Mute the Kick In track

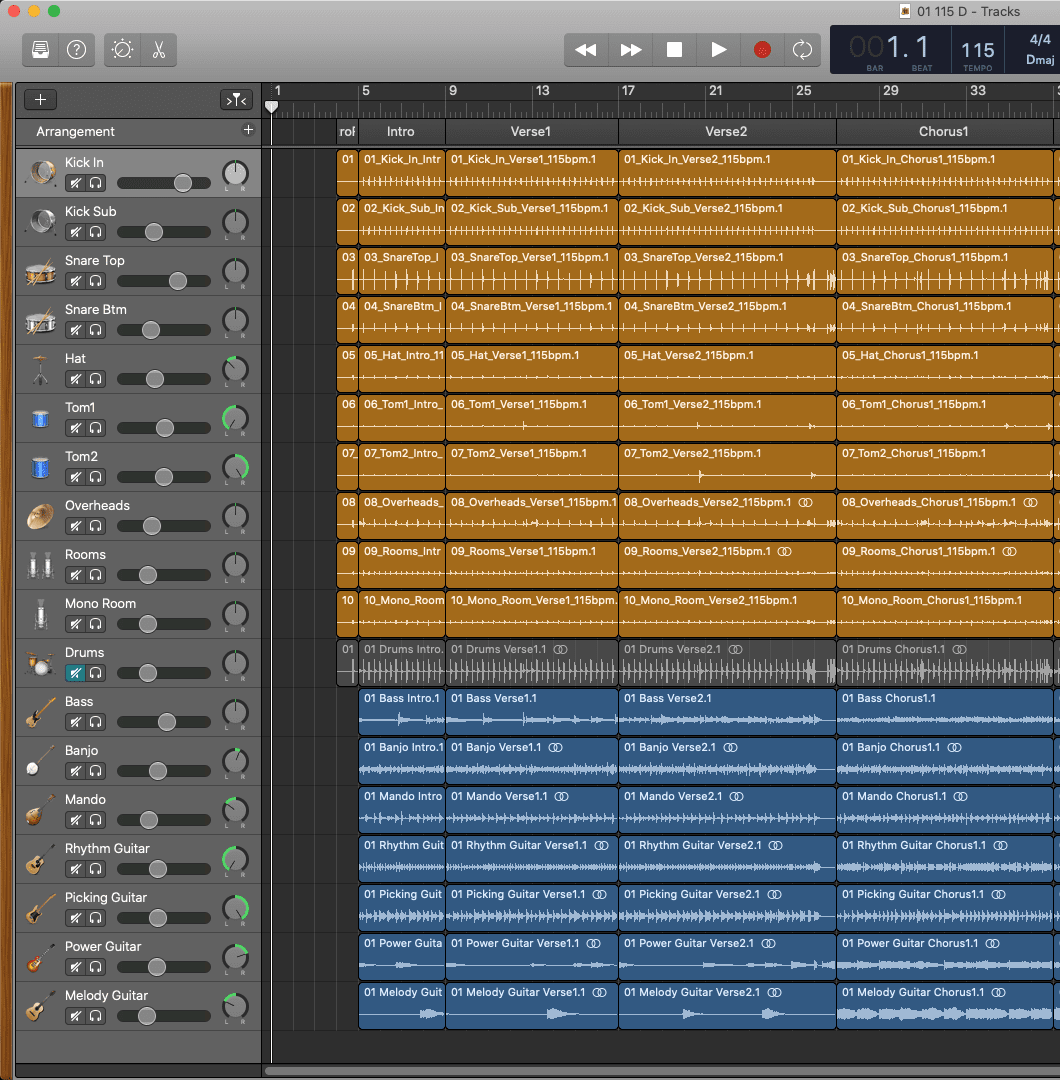coord(75,183)
